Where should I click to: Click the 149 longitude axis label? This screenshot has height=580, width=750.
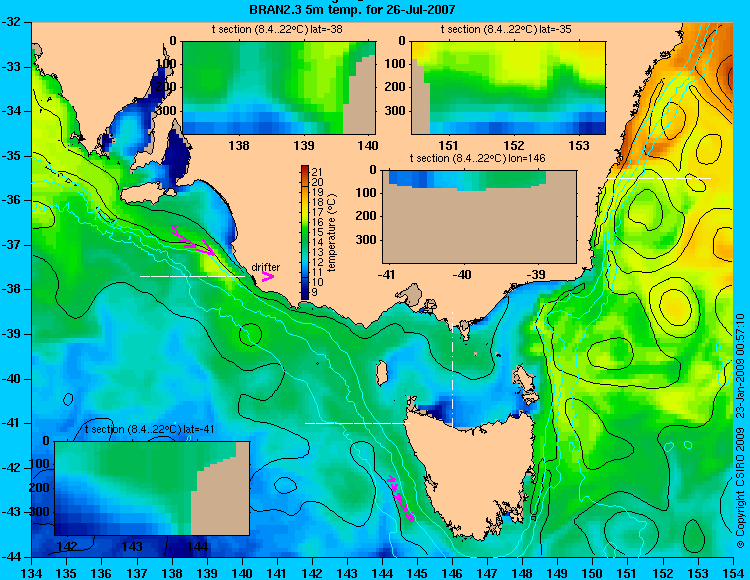(x=558, y=574)
